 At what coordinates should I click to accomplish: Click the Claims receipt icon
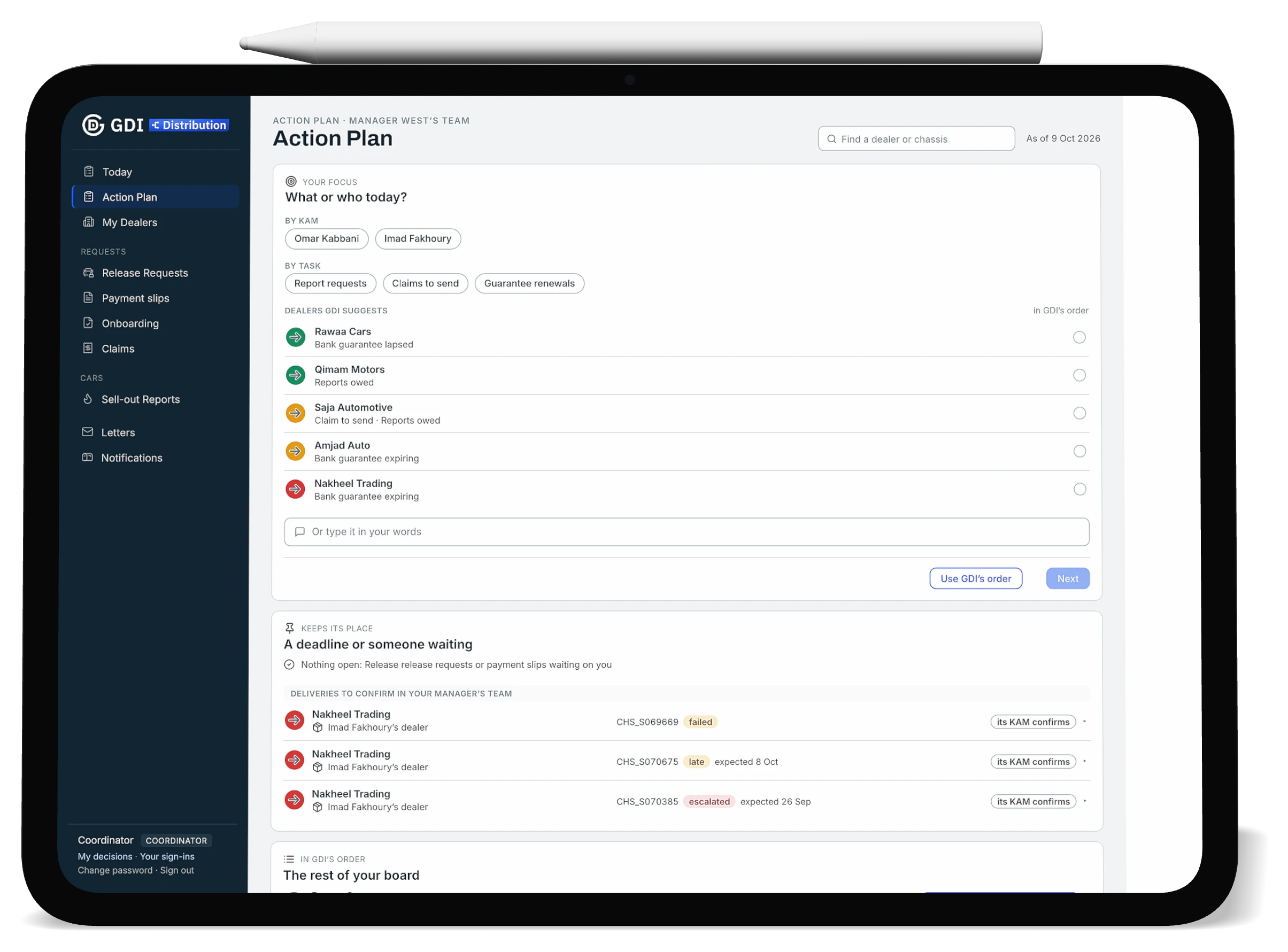(x=88, y=349)
